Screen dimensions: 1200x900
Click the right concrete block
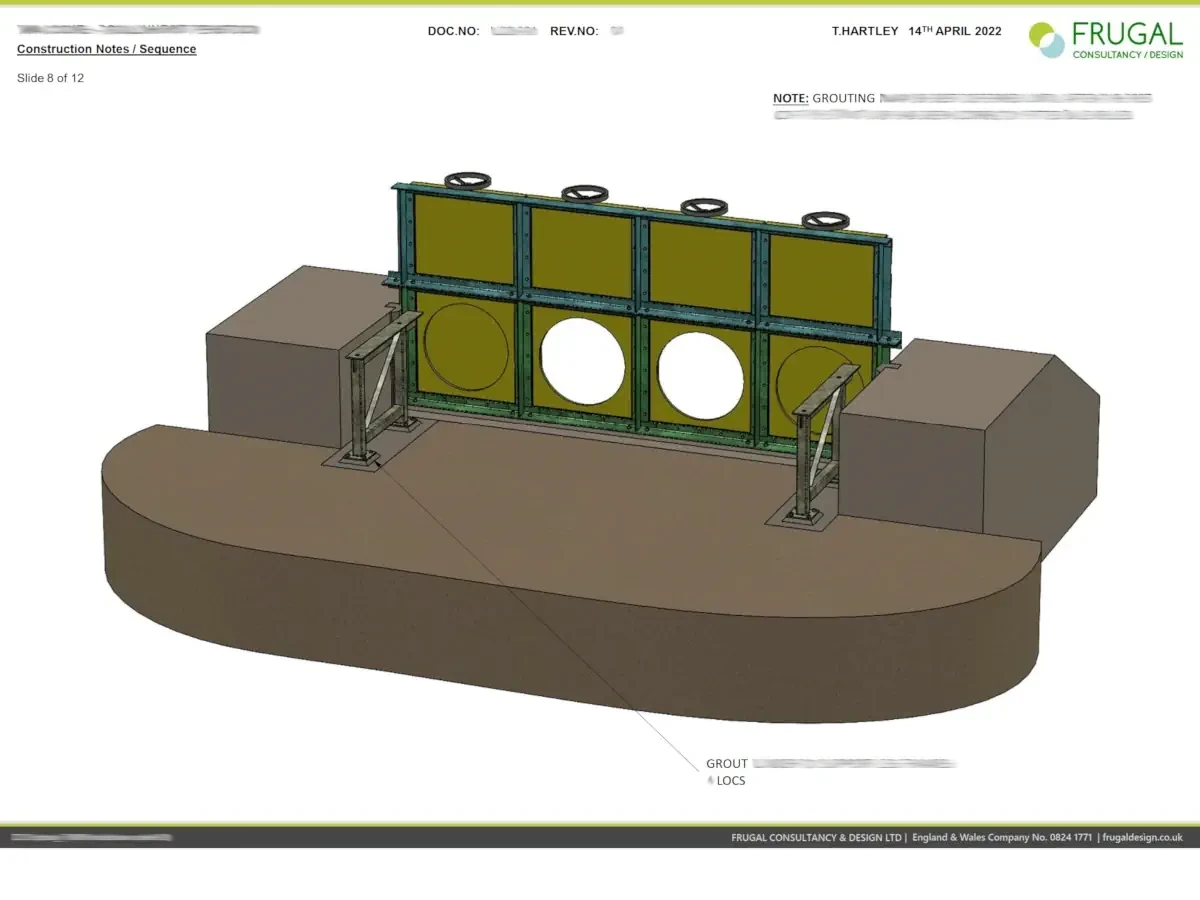point(960,440)
